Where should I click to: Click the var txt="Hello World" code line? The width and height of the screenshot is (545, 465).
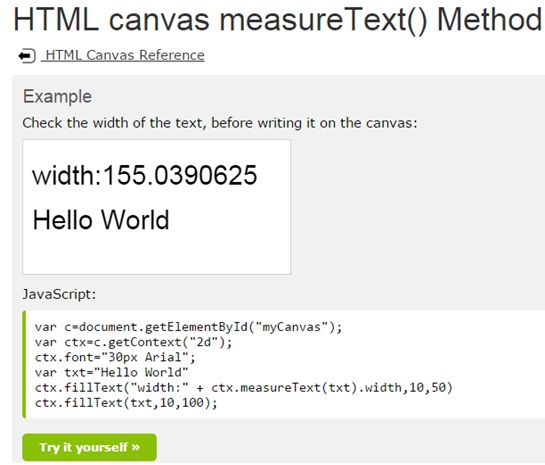point(112,373)
